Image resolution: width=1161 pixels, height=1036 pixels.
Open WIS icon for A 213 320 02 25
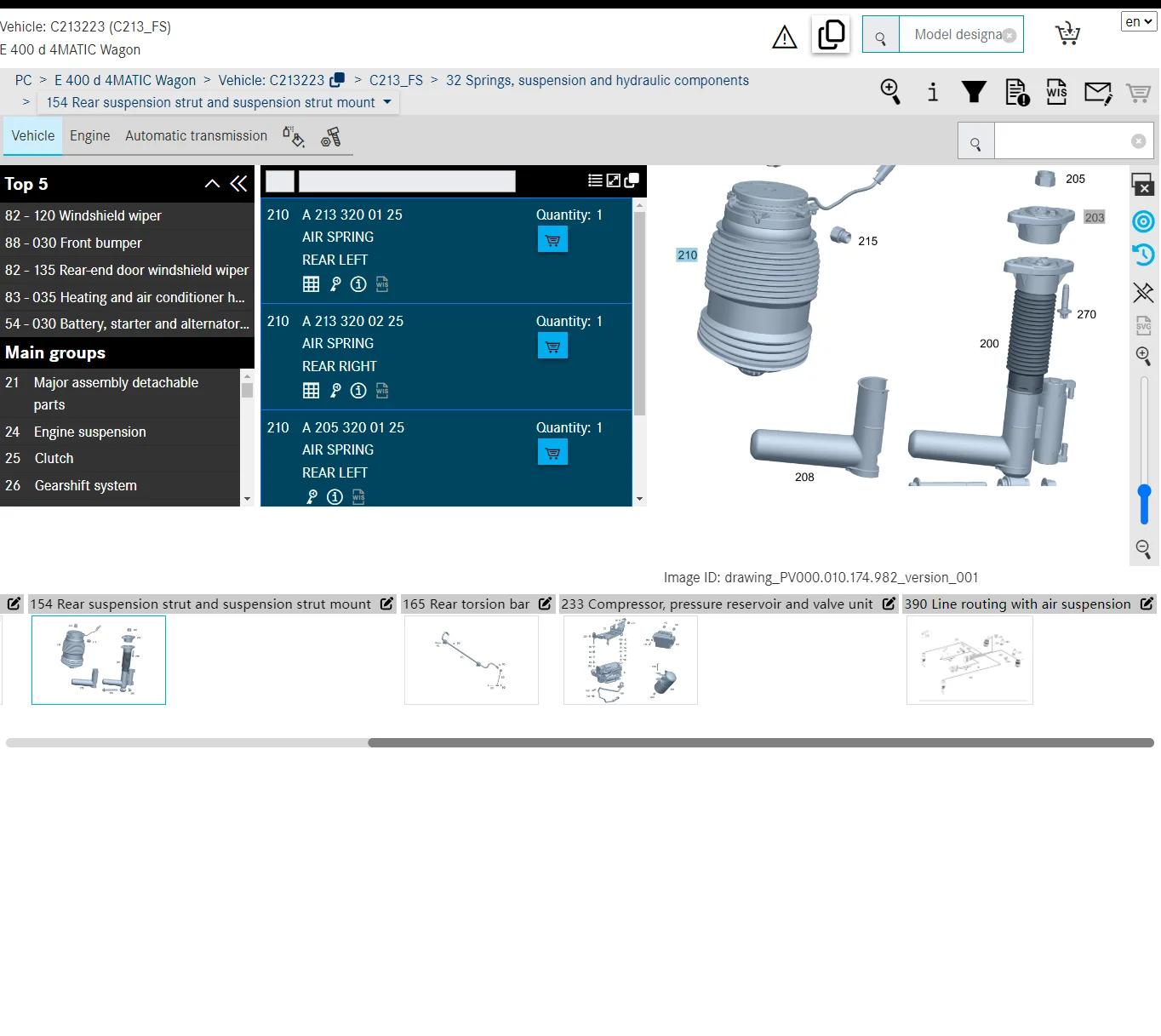tap(382, 391)
